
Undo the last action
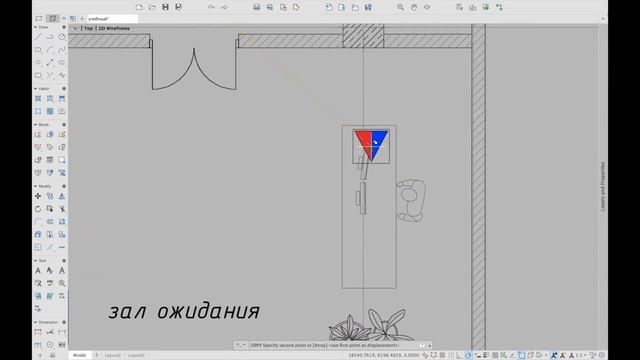click(211, 7)
